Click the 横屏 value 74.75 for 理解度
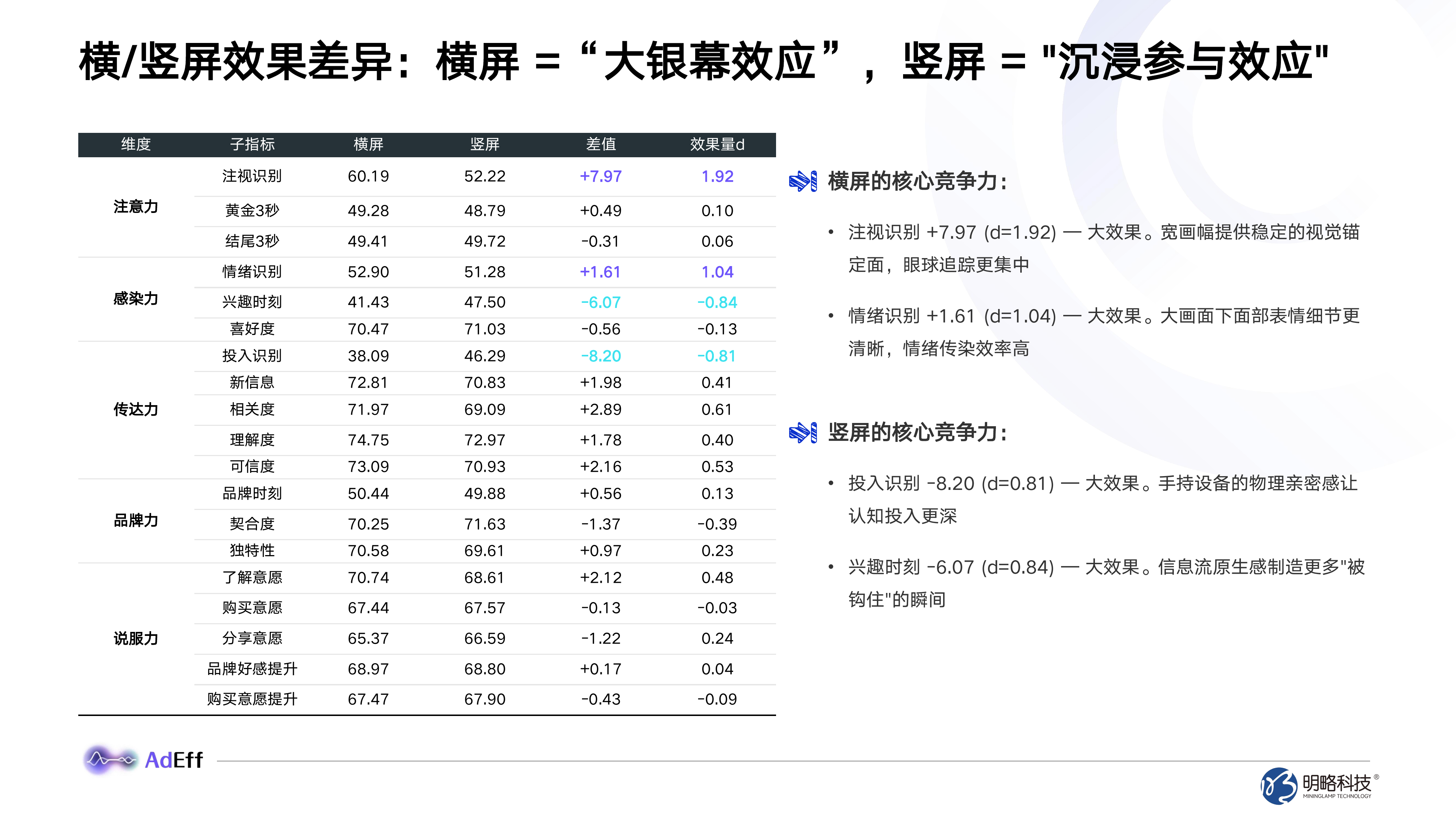 coord(368,440)
